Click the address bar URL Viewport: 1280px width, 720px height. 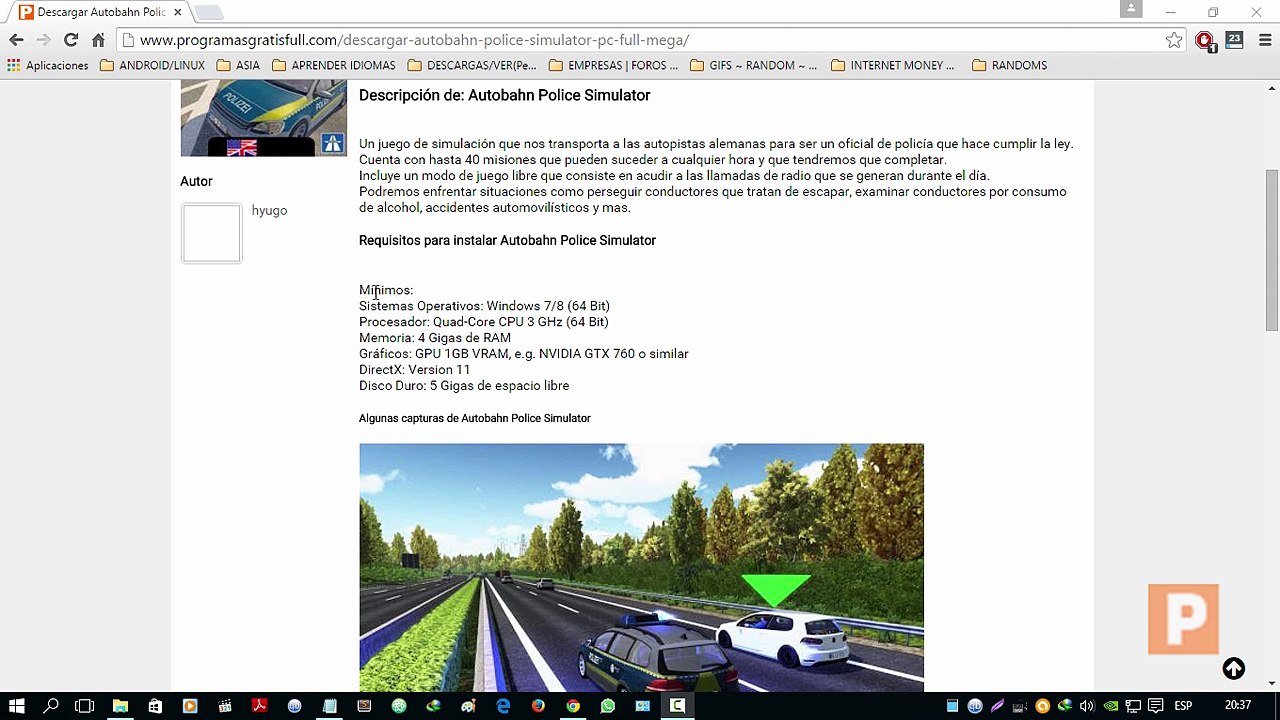(x=414, y=40)
